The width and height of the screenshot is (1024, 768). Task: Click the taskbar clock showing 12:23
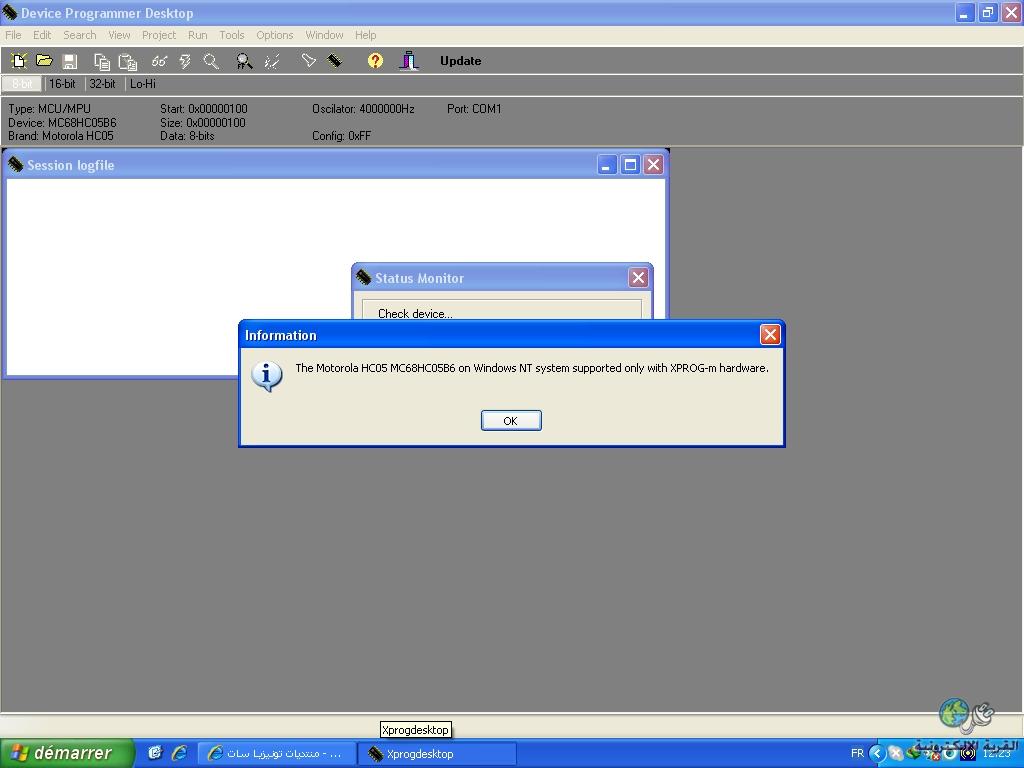(x=996, y=754)
